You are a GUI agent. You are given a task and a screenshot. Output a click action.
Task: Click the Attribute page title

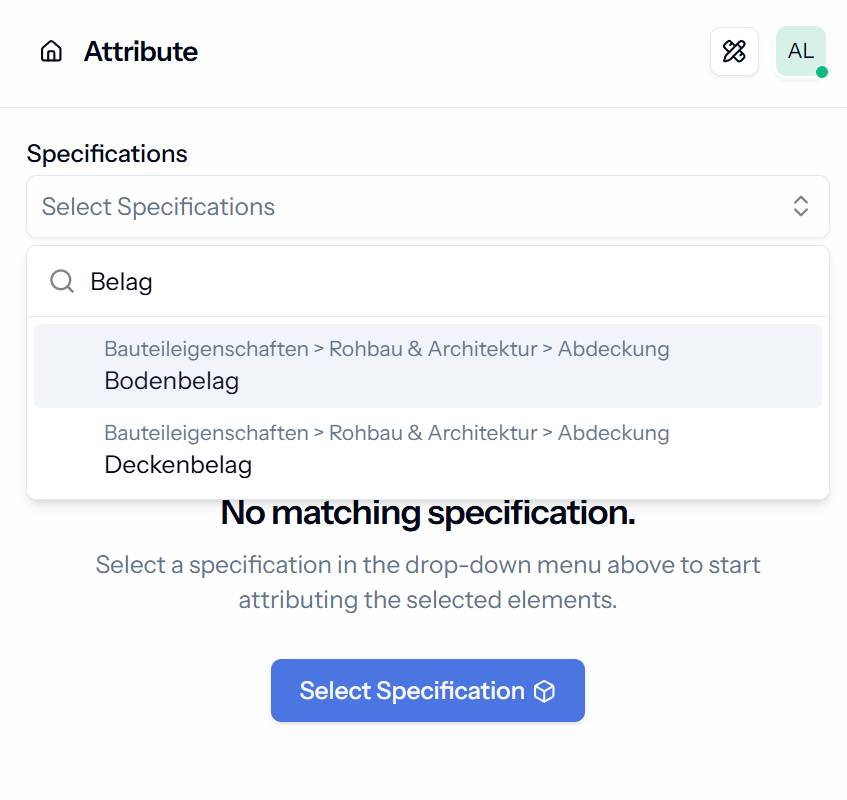(x=141, y=52)
